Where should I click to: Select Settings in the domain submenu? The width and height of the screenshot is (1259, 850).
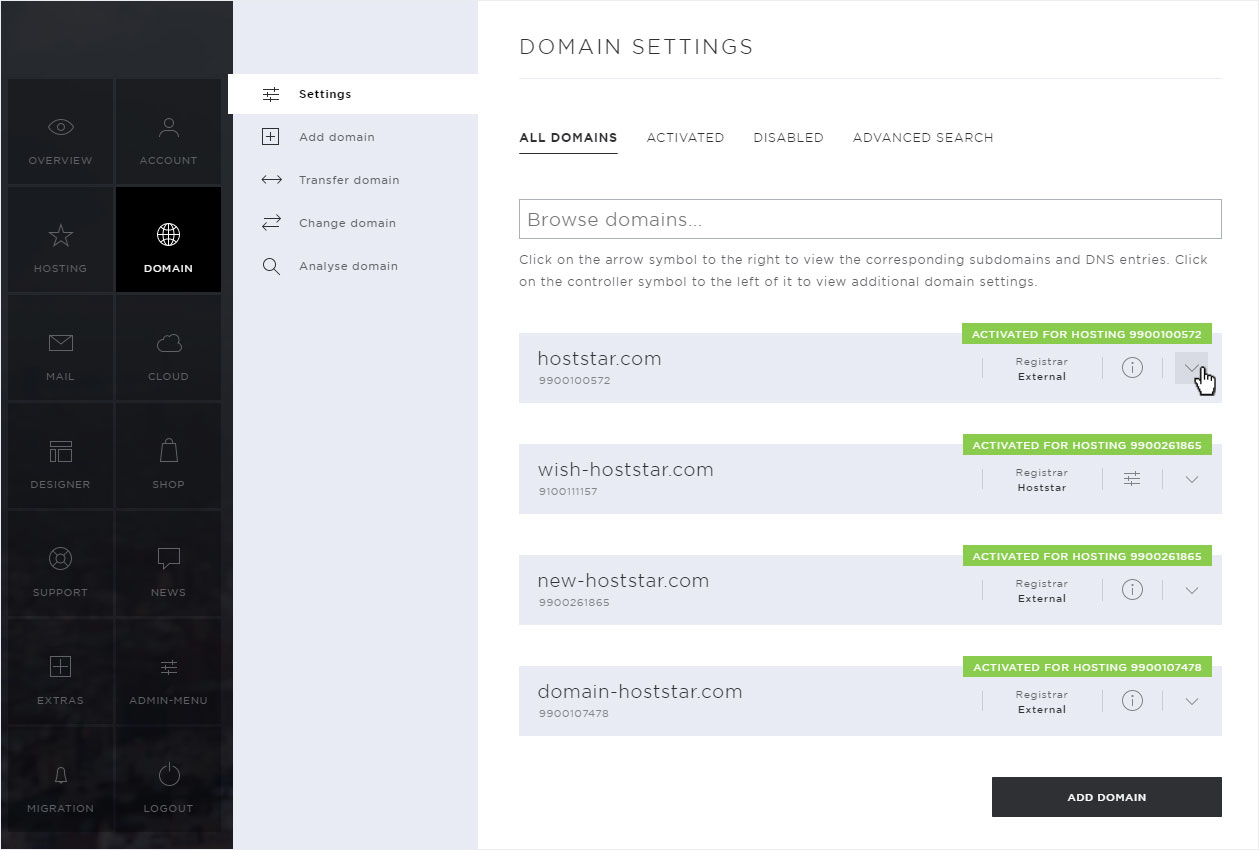[353, 94]
